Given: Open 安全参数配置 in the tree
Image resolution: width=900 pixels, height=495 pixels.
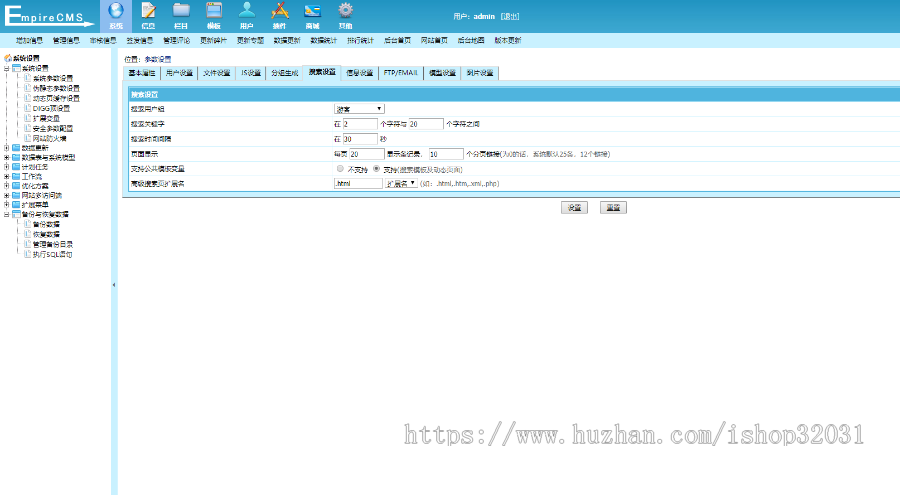Looking at the screenshot, I should point(53,128).
